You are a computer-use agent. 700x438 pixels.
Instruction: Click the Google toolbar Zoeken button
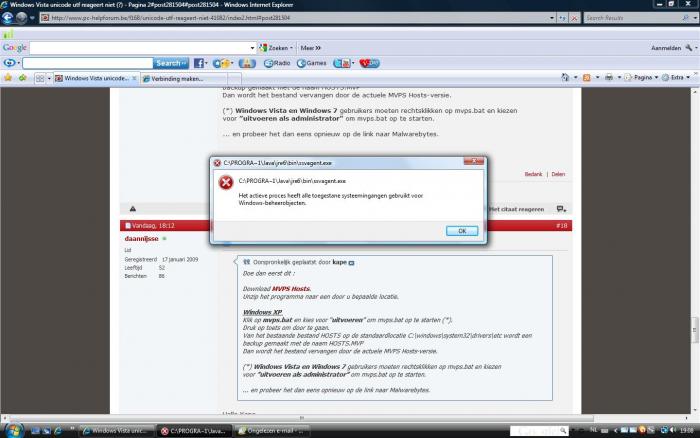pyautogui.click(x=276, y=48)
